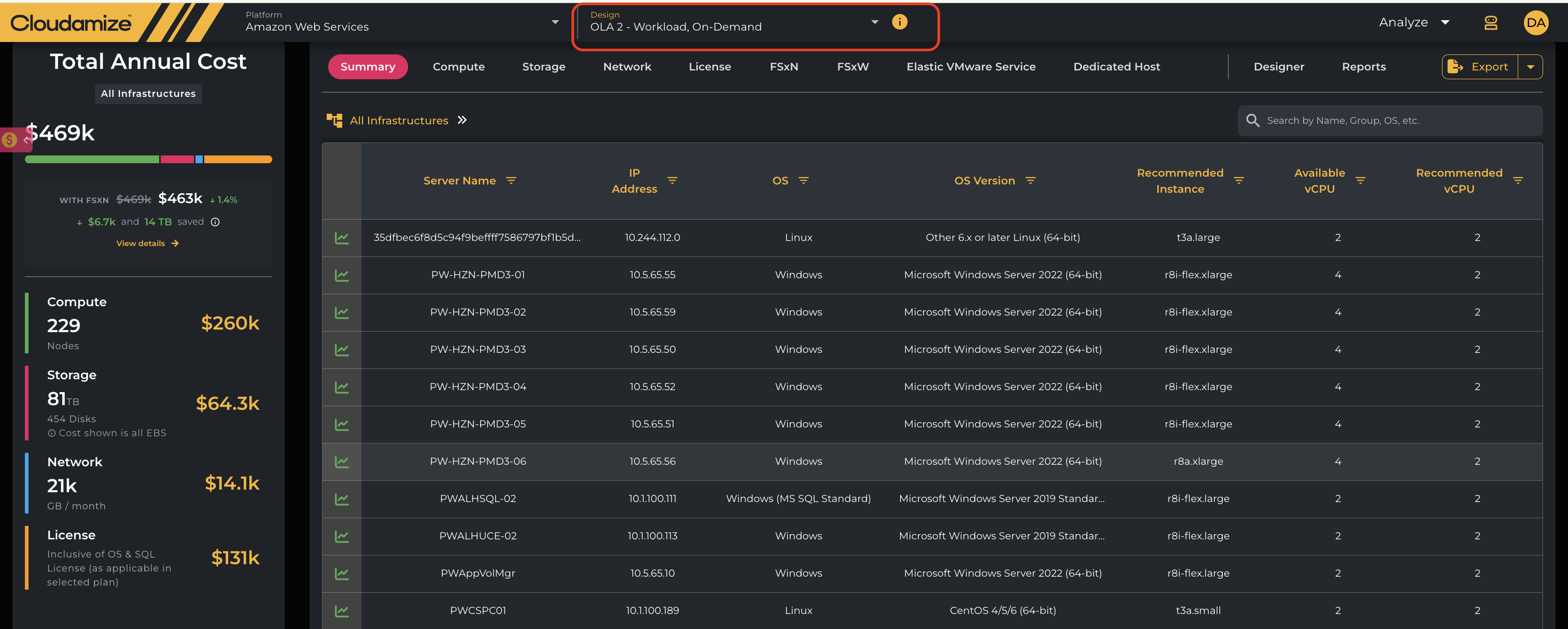
Task: Open the Platform Amazon Web Services dropdown
Action: pos(402,22)
